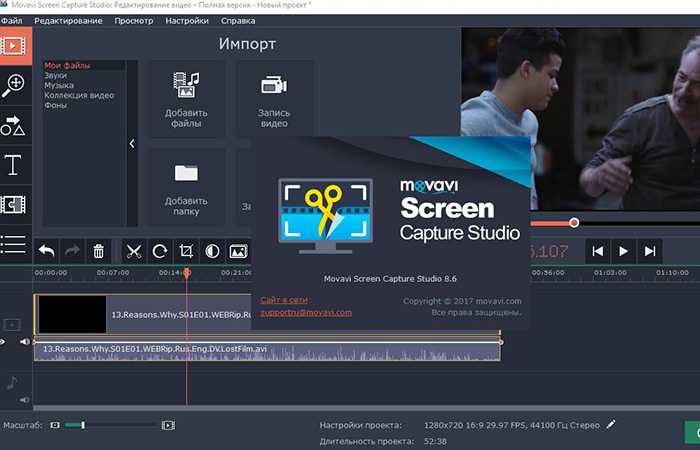Click the timeline zoom slider handle
The height and width of the screenshot is (450, 700).
83,425
